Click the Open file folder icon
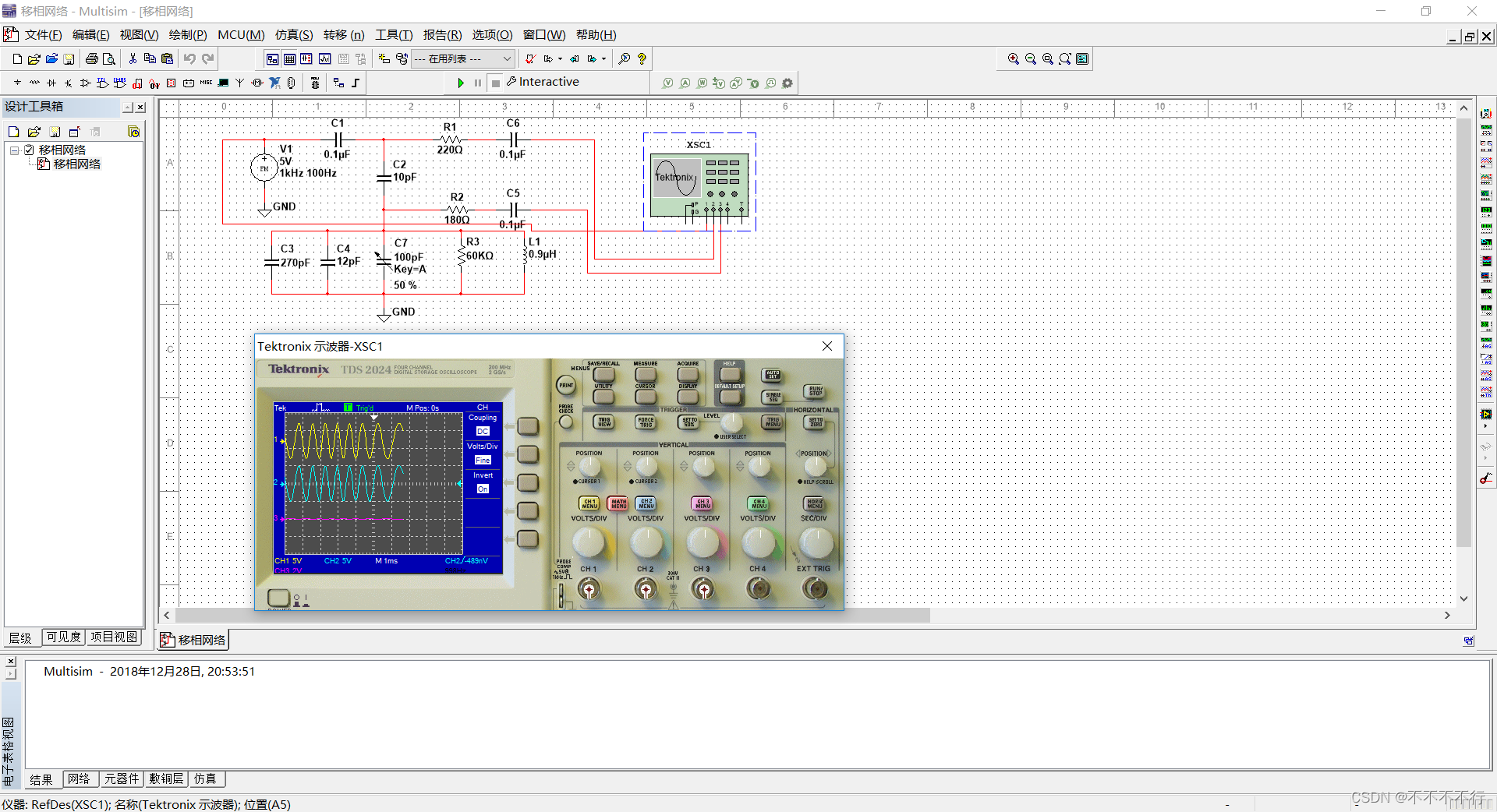1497x812 pixels. pyautogui.click(x=34, y=59)
